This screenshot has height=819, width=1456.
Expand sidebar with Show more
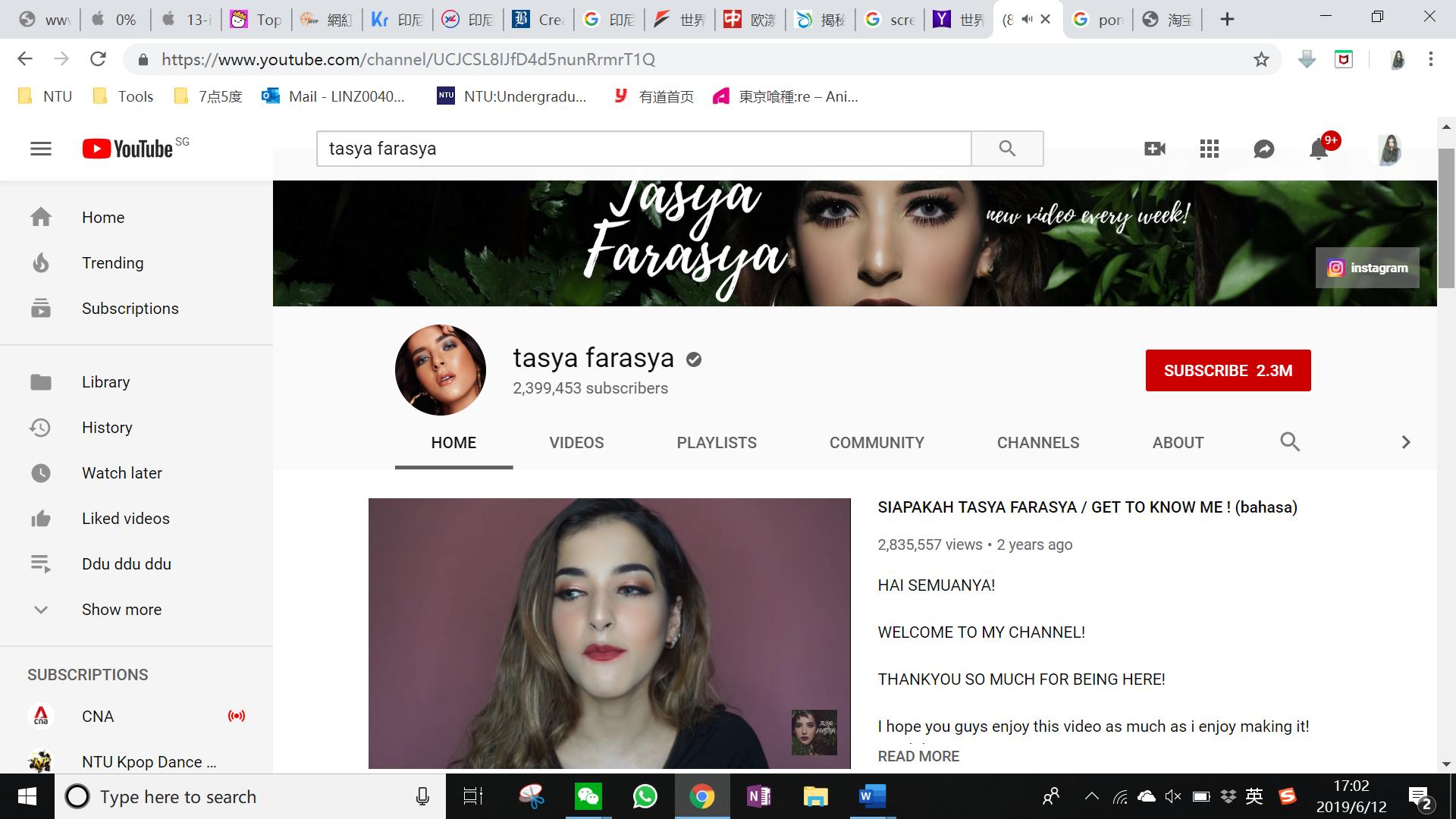click(121, 610)
